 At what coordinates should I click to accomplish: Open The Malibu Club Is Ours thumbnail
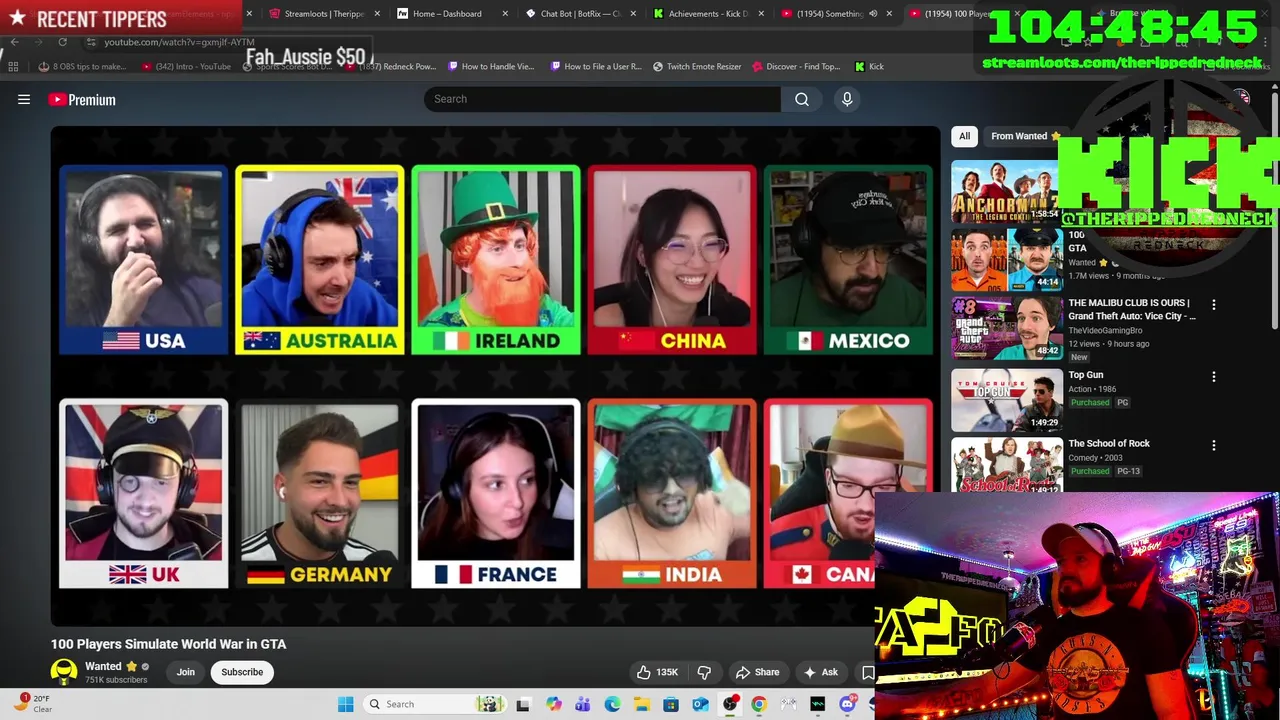pos(1006,327)
